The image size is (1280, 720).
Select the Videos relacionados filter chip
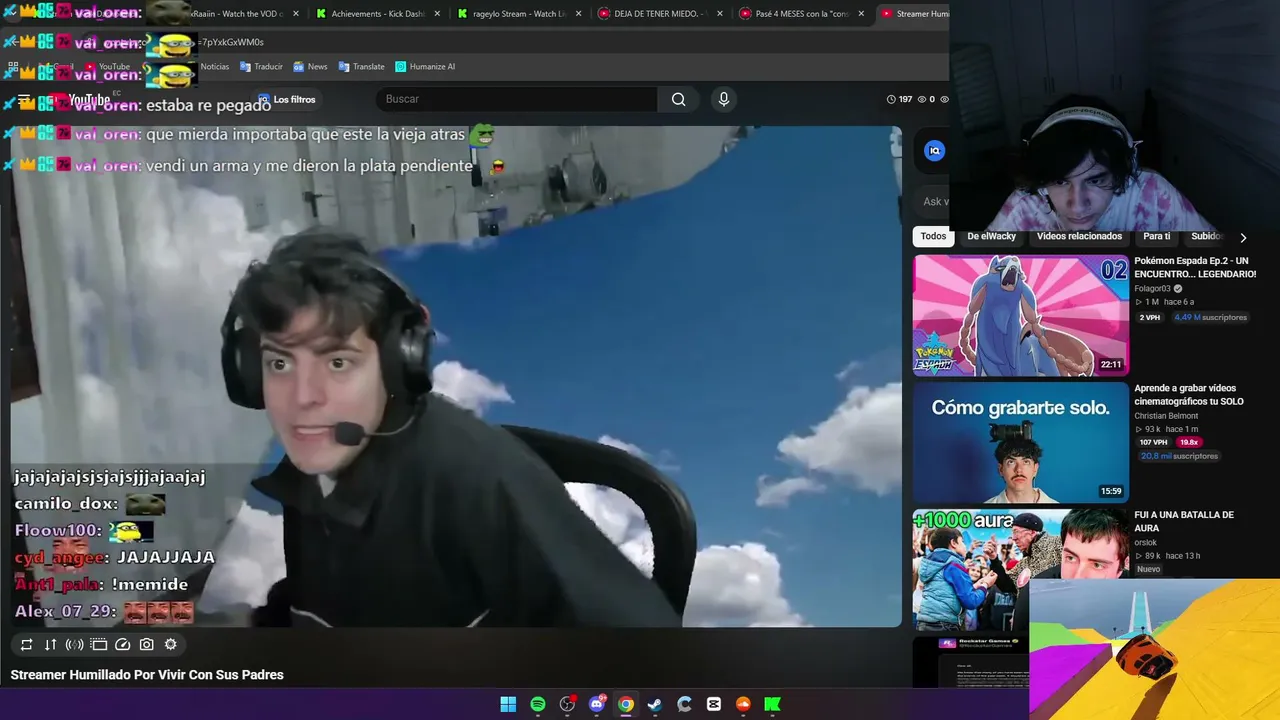coord(1079,237)
